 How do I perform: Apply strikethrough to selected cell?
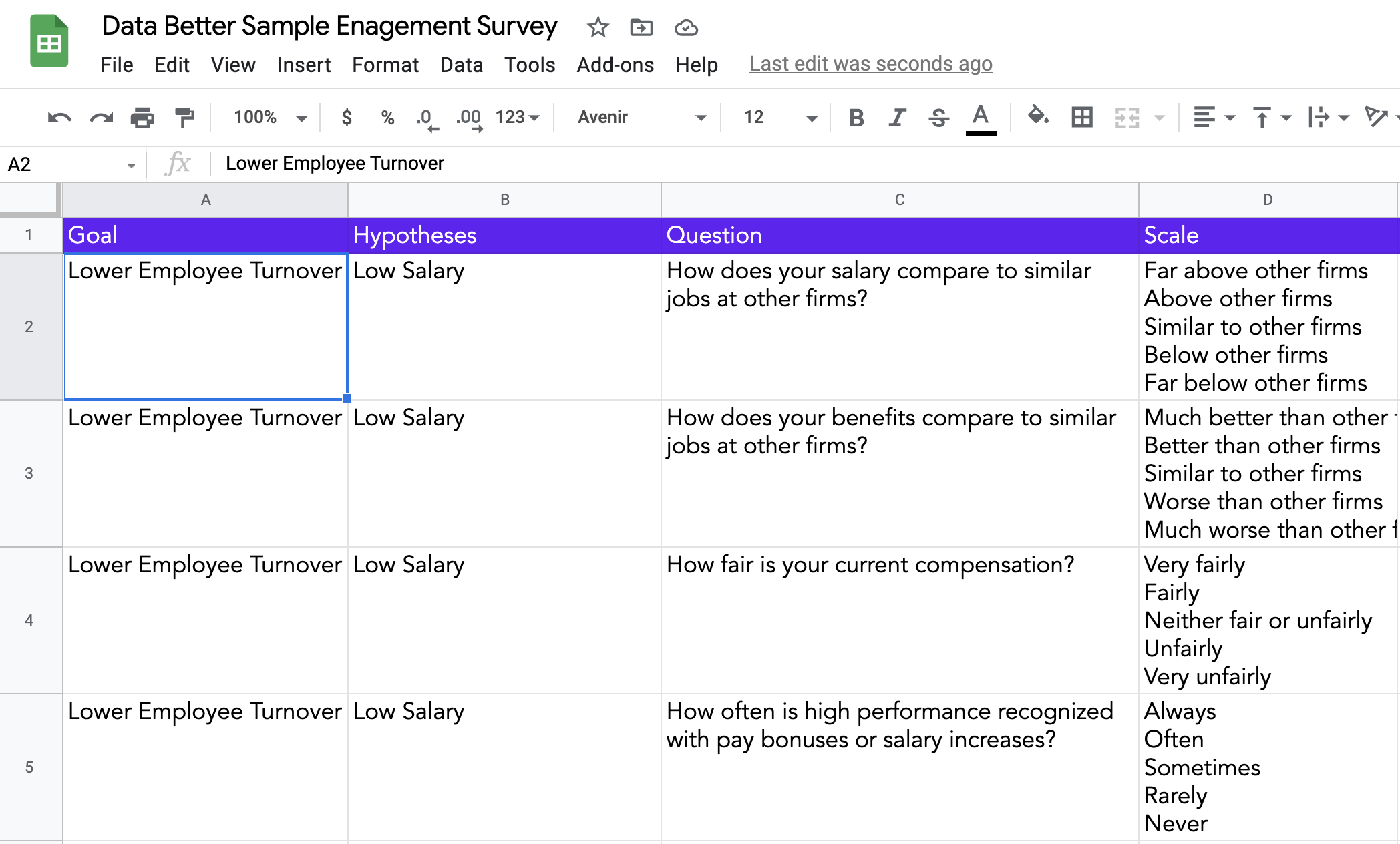click(x=938, y=117)
